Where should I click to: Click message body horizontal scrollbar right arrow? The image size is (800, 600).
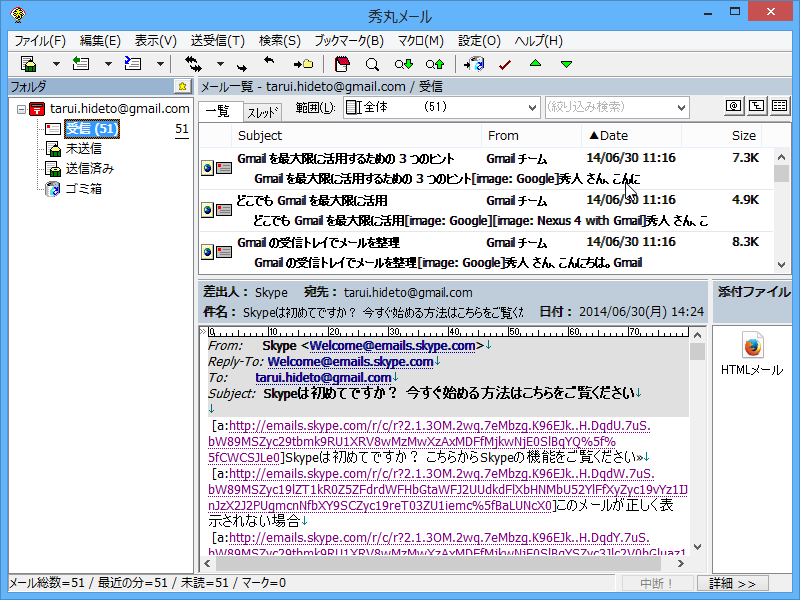(681, 563)
